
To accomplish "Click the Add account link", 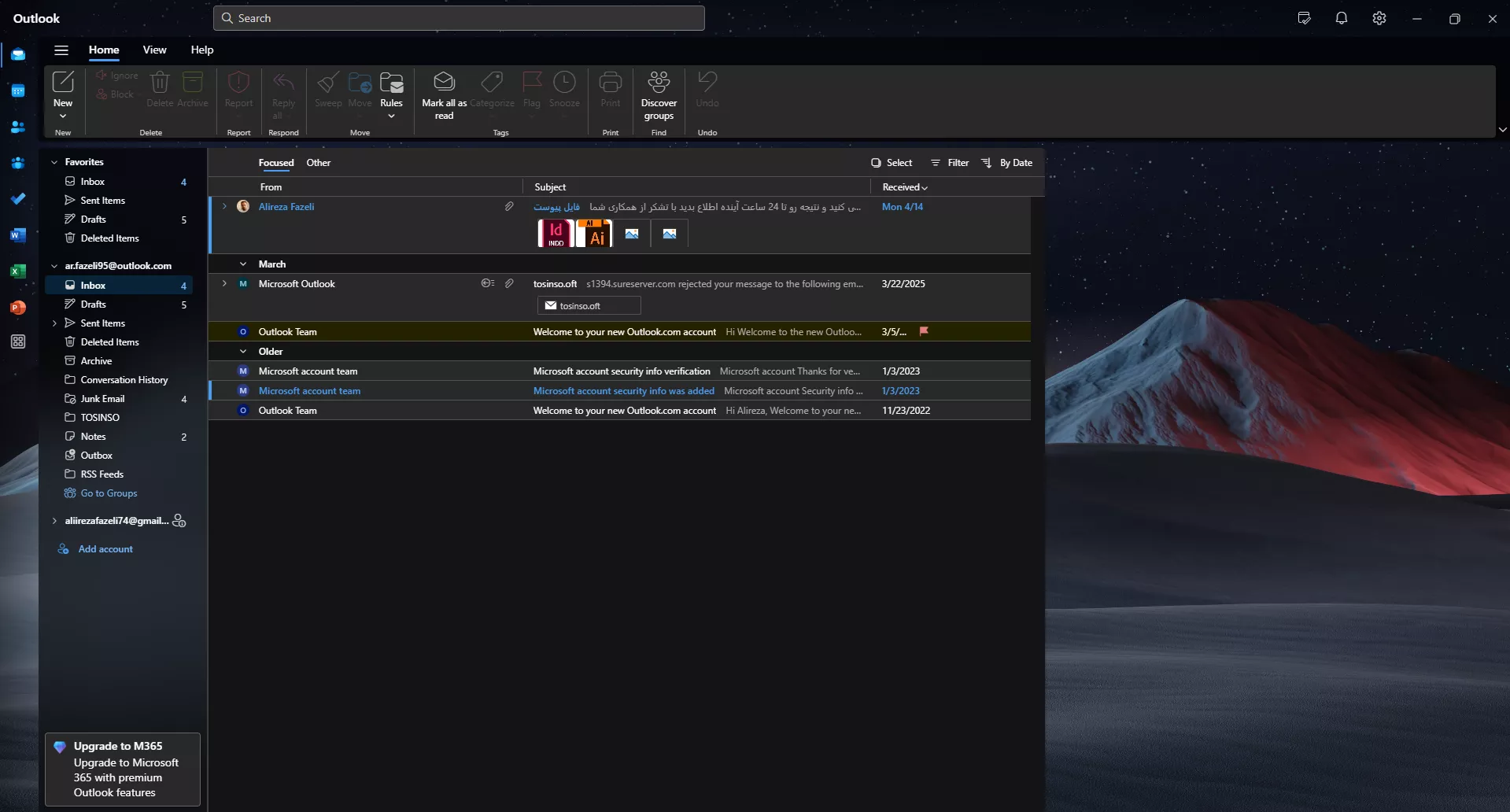I will pos(105,549).
